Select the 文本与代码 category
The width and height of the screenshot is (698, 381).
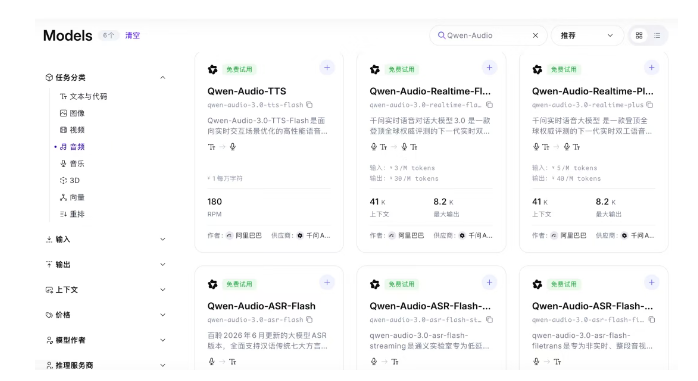[x=84, y=97]
